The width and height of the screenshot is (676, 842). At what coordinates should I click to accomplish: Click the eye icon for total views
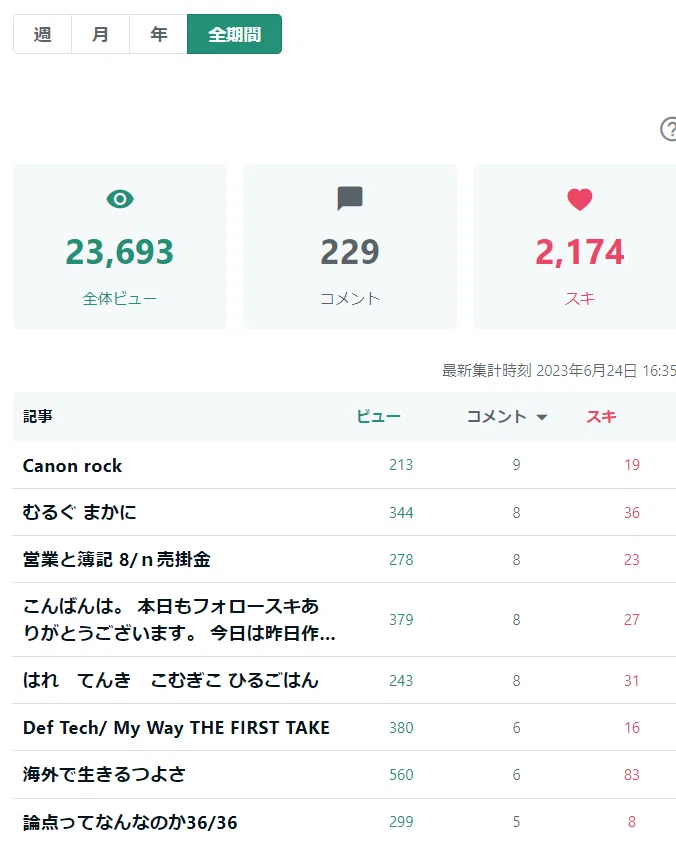(x=120, y=199)
